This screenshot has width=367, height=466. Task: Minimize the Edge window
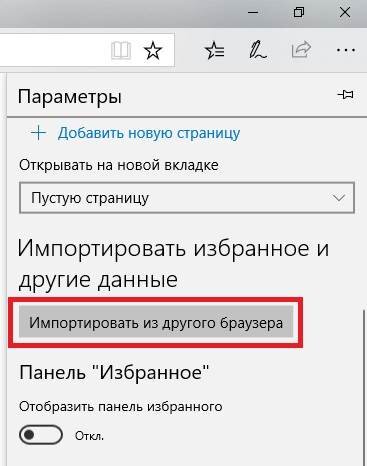click(253, 13)
